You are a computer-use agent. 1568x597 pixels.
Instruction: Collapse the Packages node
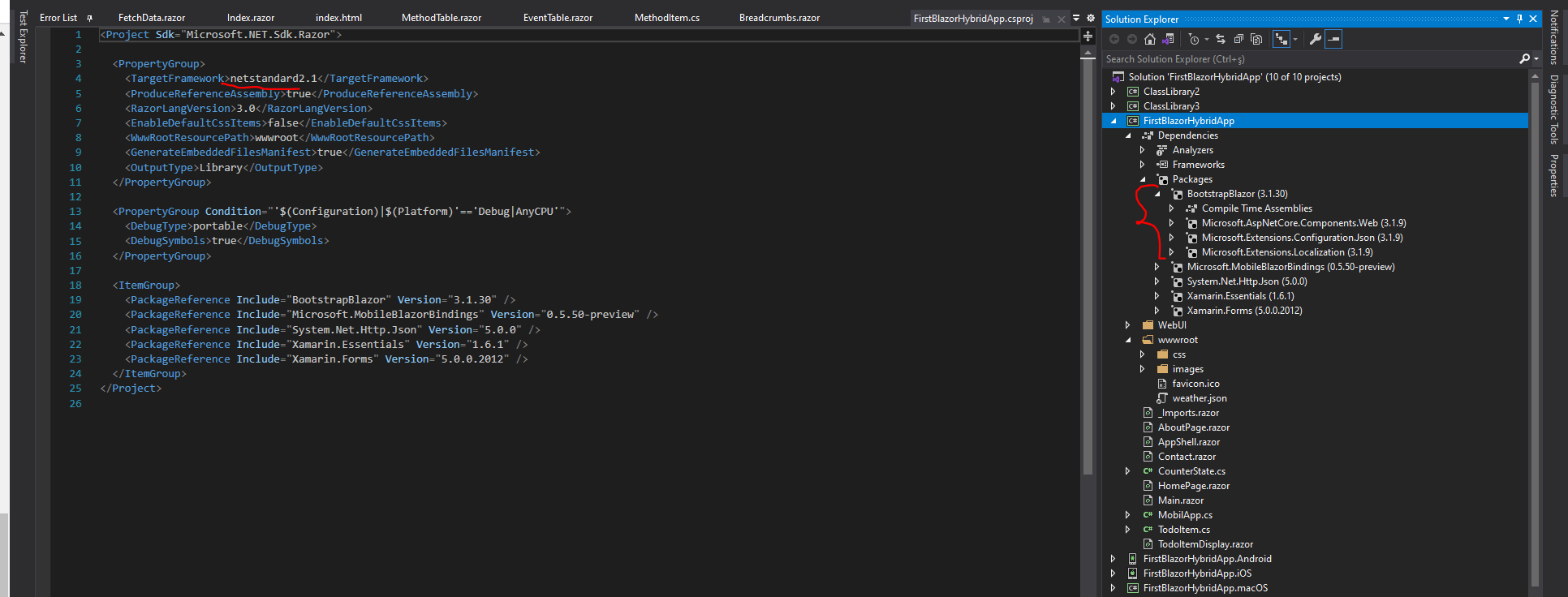click(x=1143, y=179)
